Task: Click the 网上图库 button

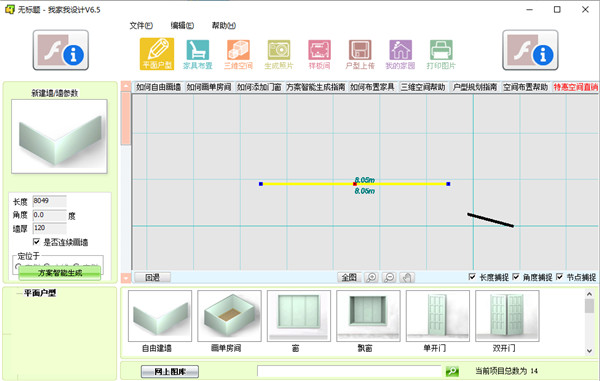Action: tap(170, 371)
